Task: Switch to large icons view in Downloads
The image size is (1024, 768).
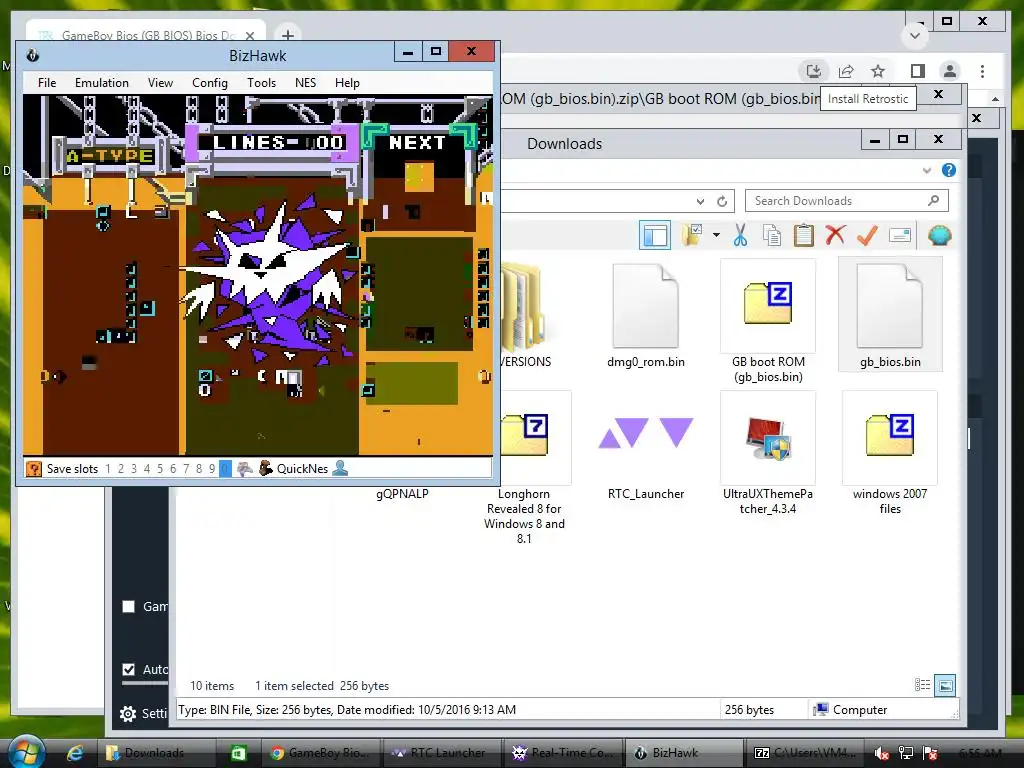Action: tap(945, 685)
